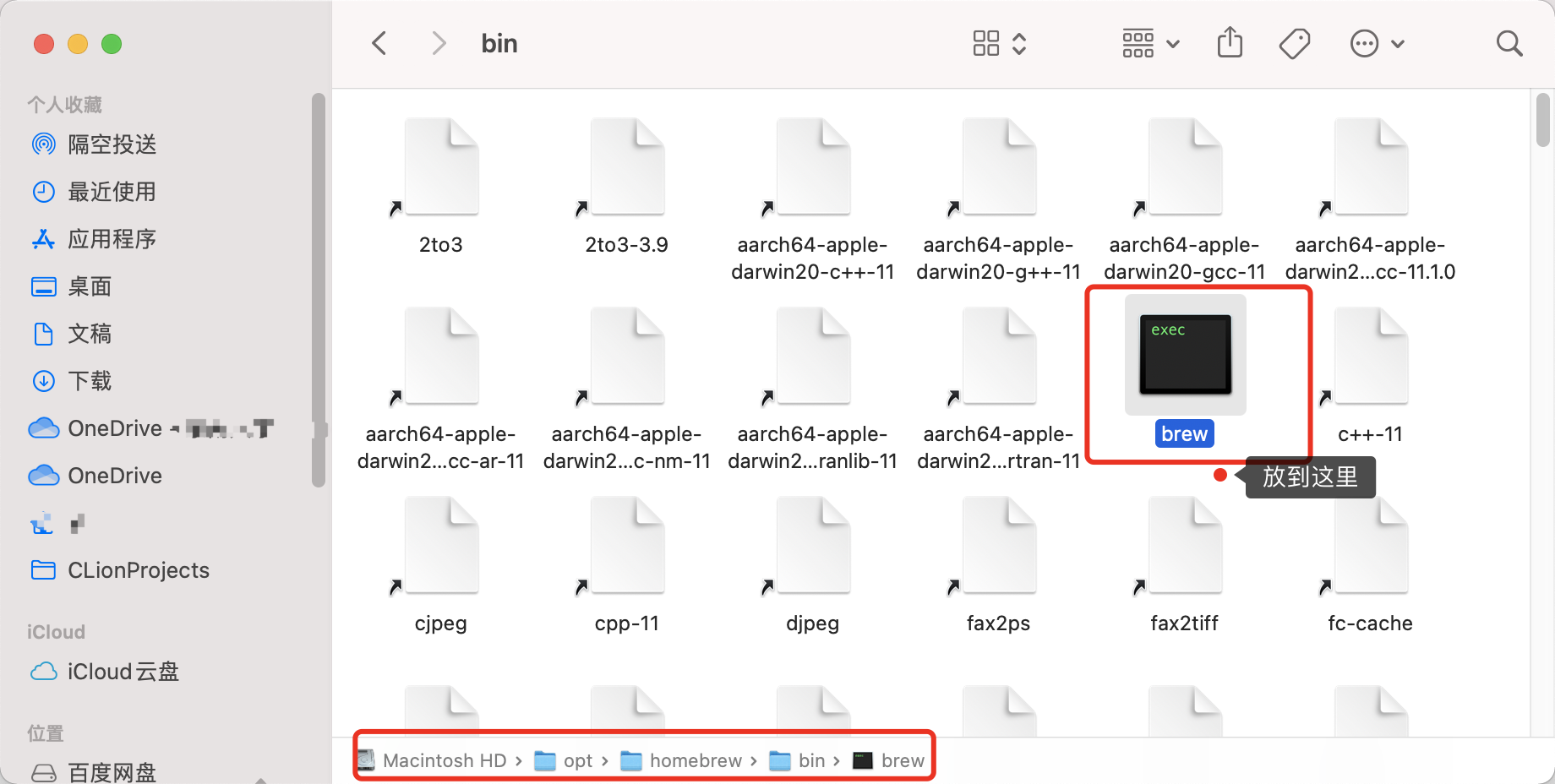Open the brew executable file
This screenshot has width=1555, height=784.
tap(1183, 356)
